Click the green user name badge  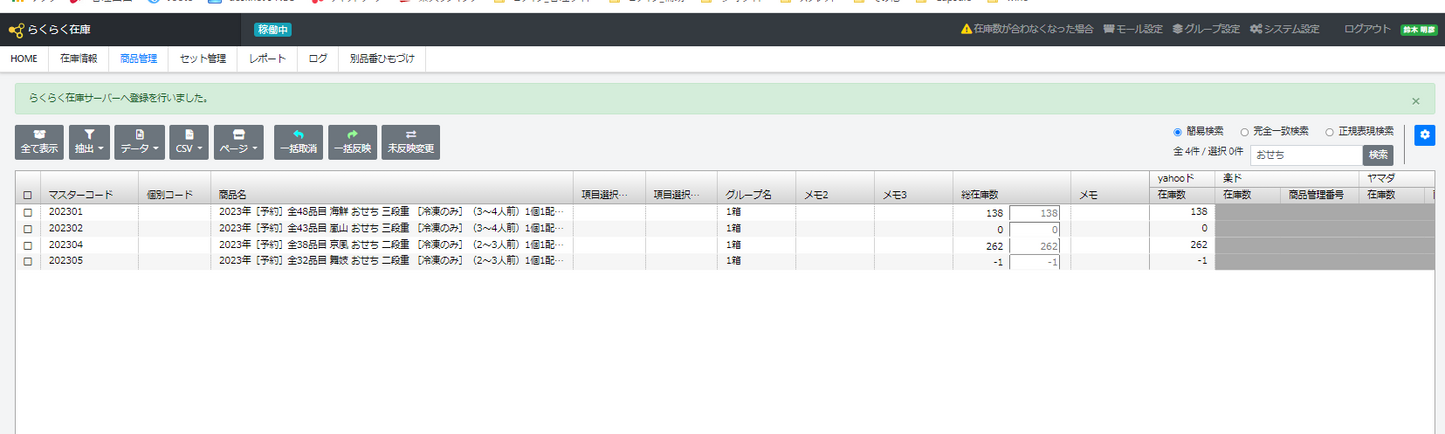coord(1417,30)
